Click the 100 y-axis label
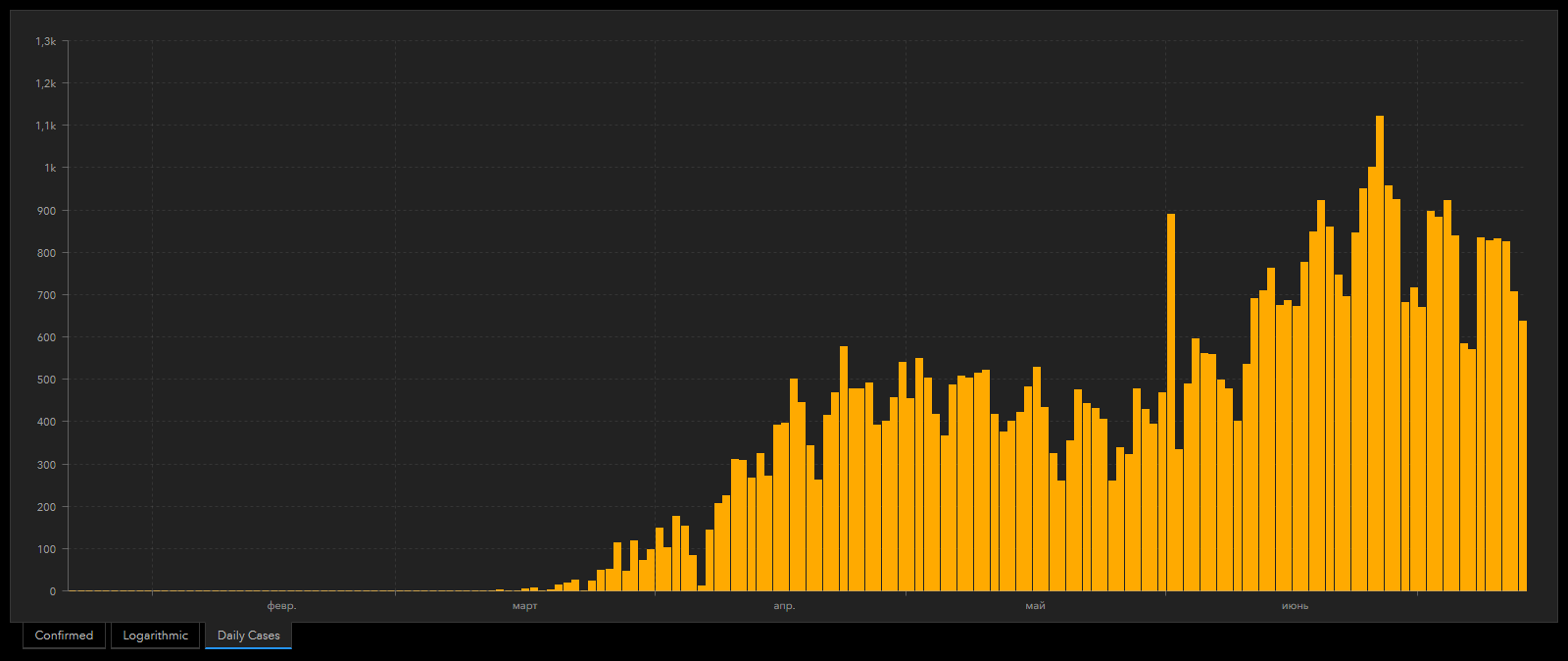The height and width of the screenshot is (661, 1568). pos(46,549)
